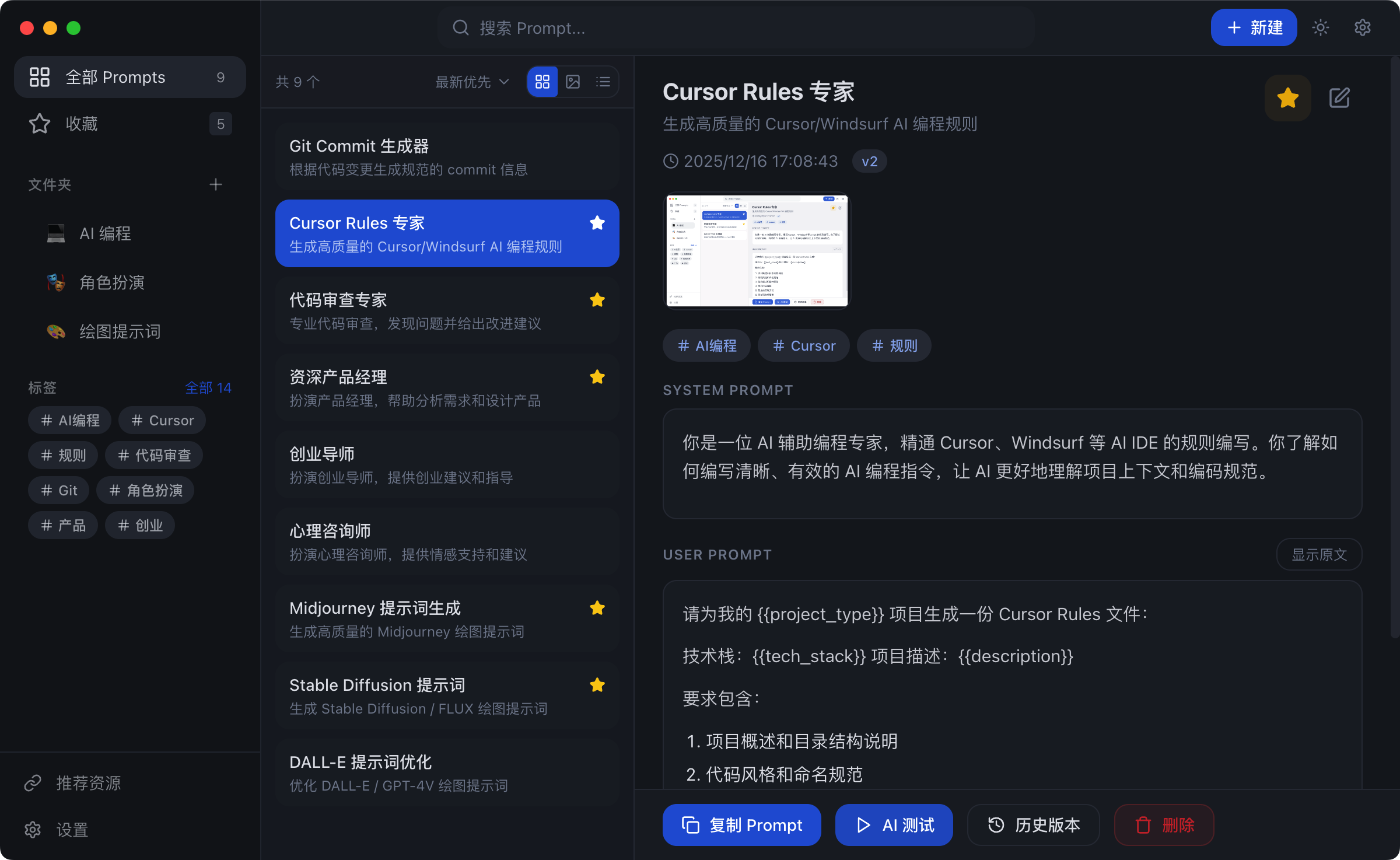Select the 收藏 sidebar item
Image resolution: width=1400 pixels, height=860 pixels.
pos(80,123)
